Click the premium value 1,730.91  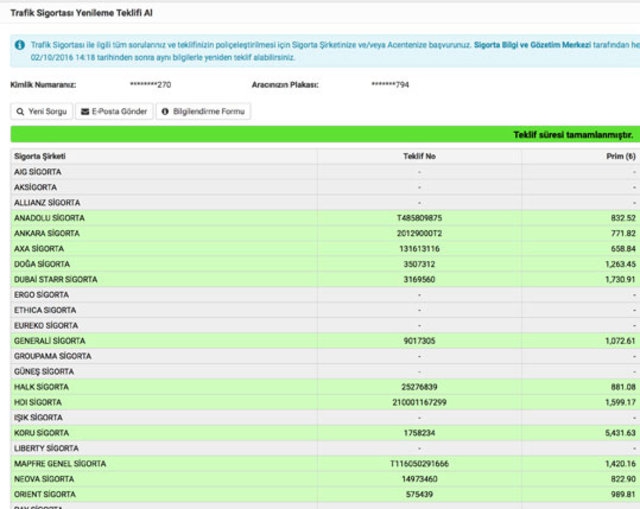(x=620, y=280)
